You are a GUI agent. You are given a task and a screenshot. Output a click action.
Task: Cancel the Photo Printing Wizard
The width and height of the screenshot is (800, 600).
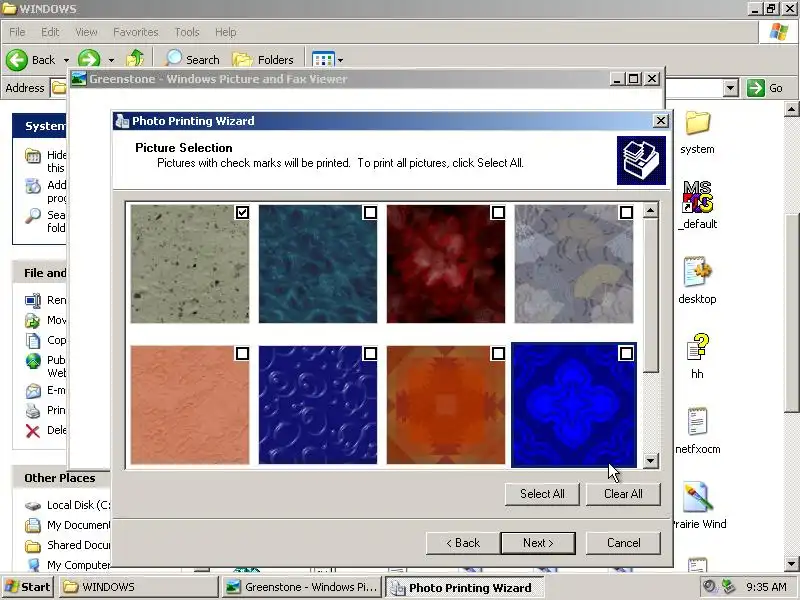[623, 543]
